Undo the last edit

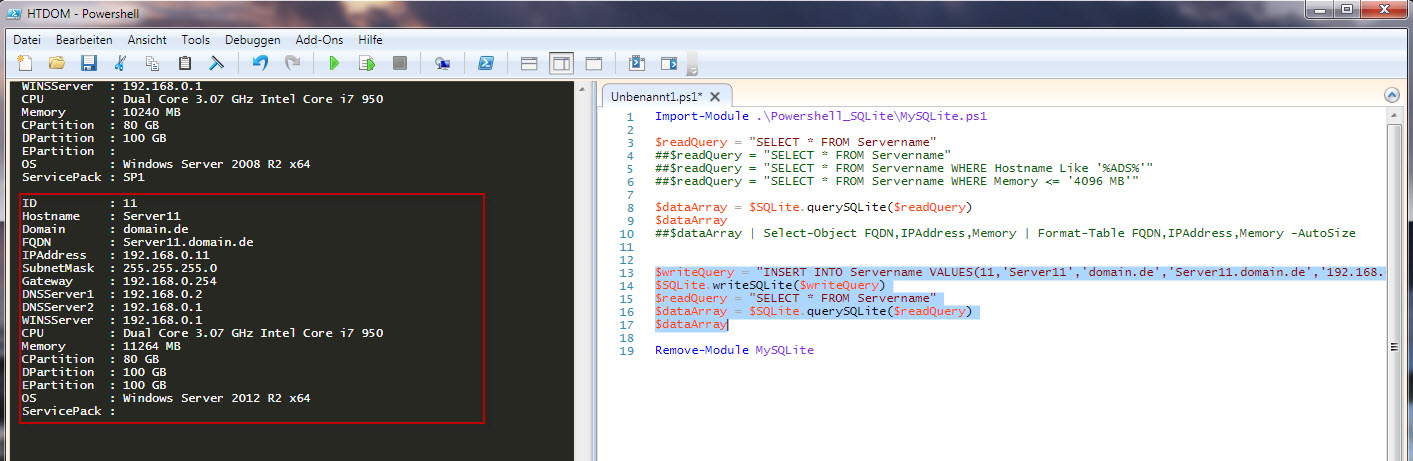point(260,63)
